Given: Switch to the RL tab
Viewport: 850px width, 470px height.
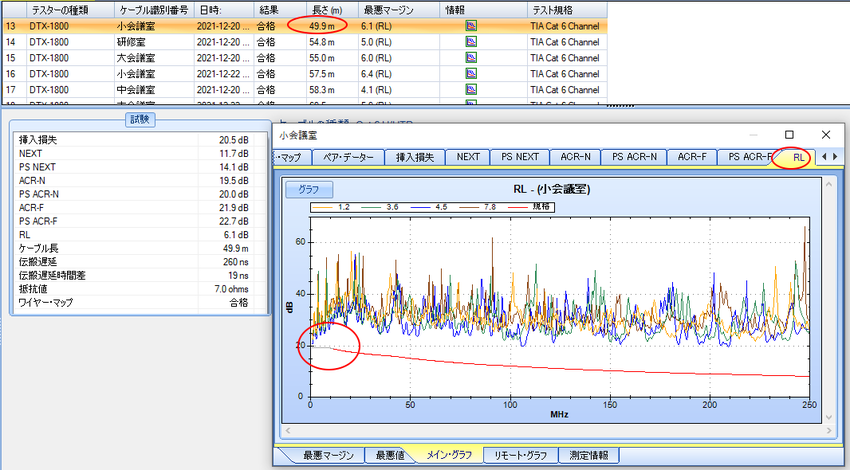Looking at the screenshot, I should click(x=797, y=157).
